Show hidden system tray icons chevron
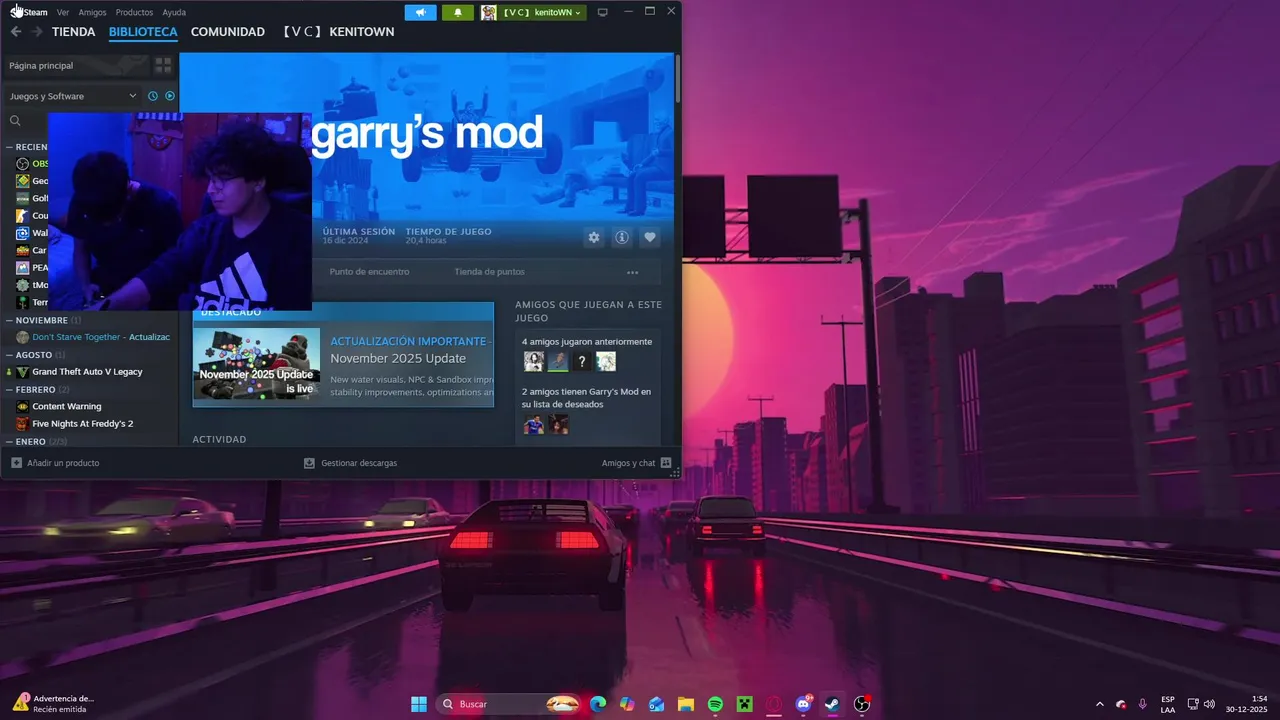Image resolution: width=1280 pixels, height=720 pixels. point(1100,704)
